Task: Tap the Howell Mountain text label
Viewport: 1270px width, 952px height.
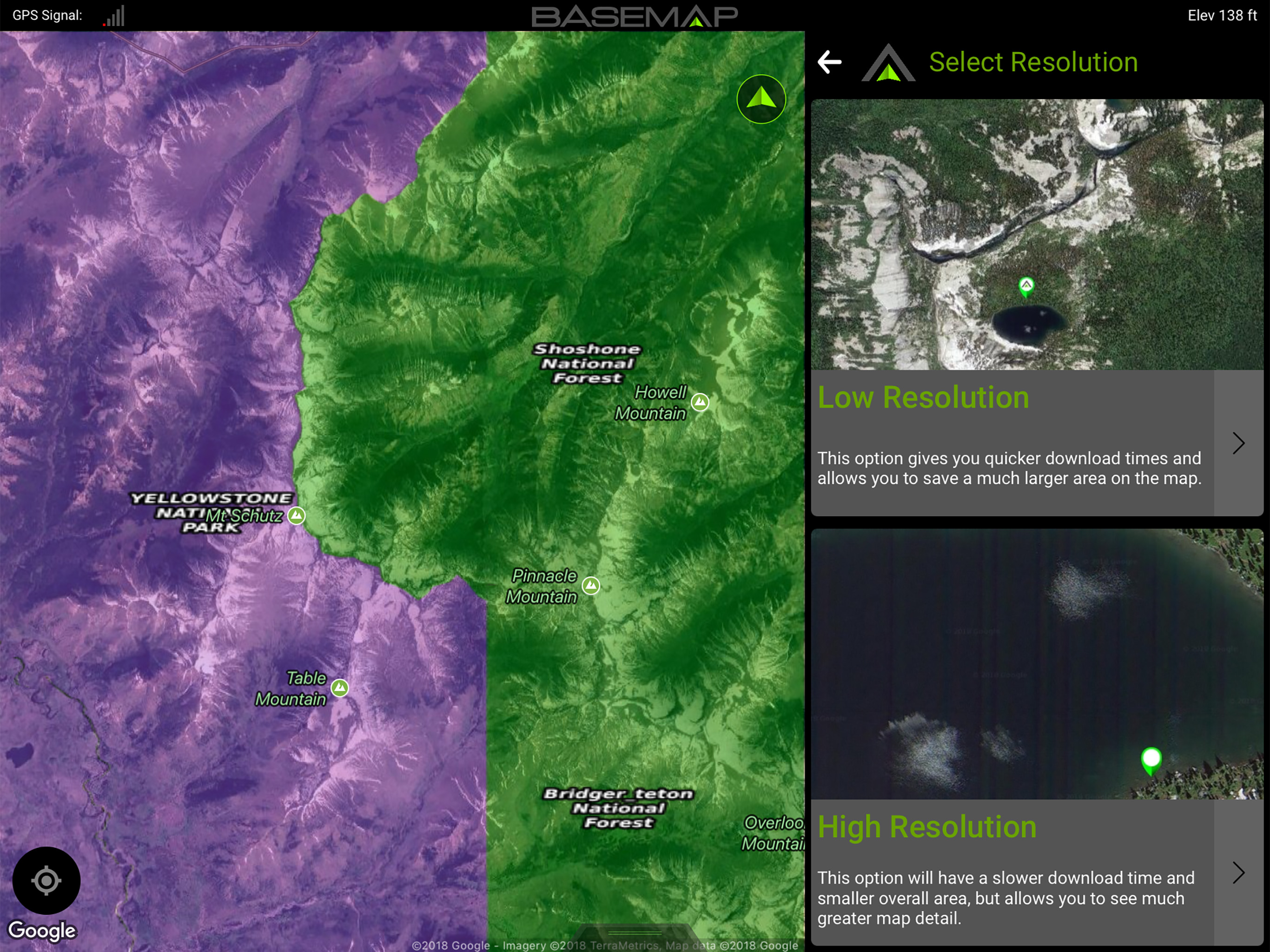Action: [x=651, y=403]
